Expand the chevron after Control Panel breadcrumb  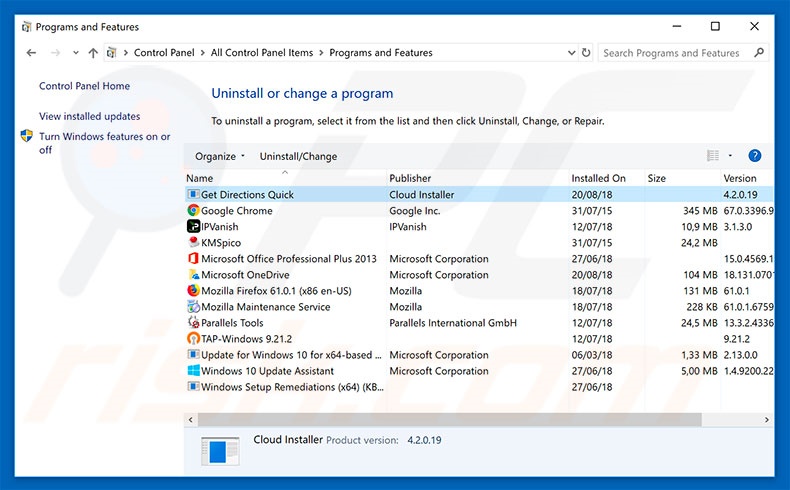point(203,53)
